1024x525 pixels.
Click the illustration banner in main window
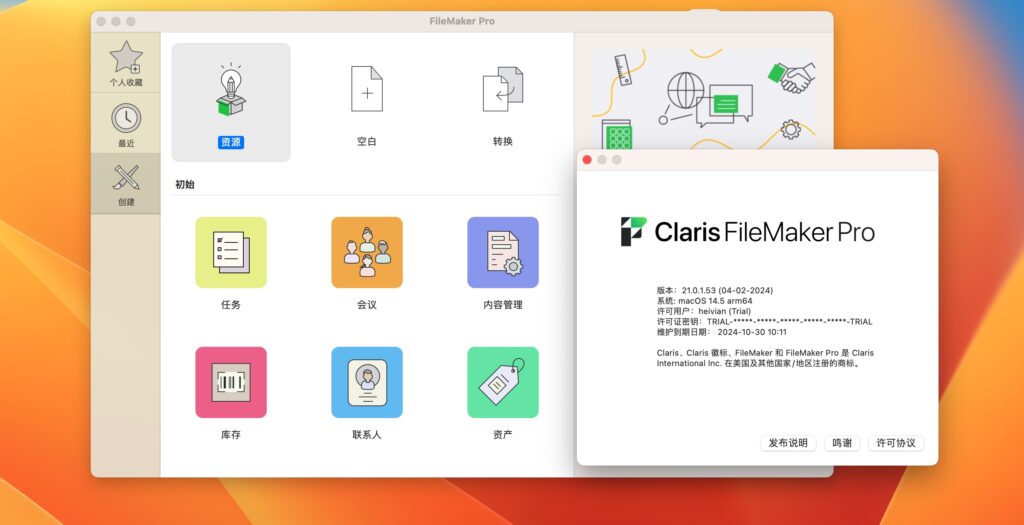pyautogui.click(x=703, y=97)
